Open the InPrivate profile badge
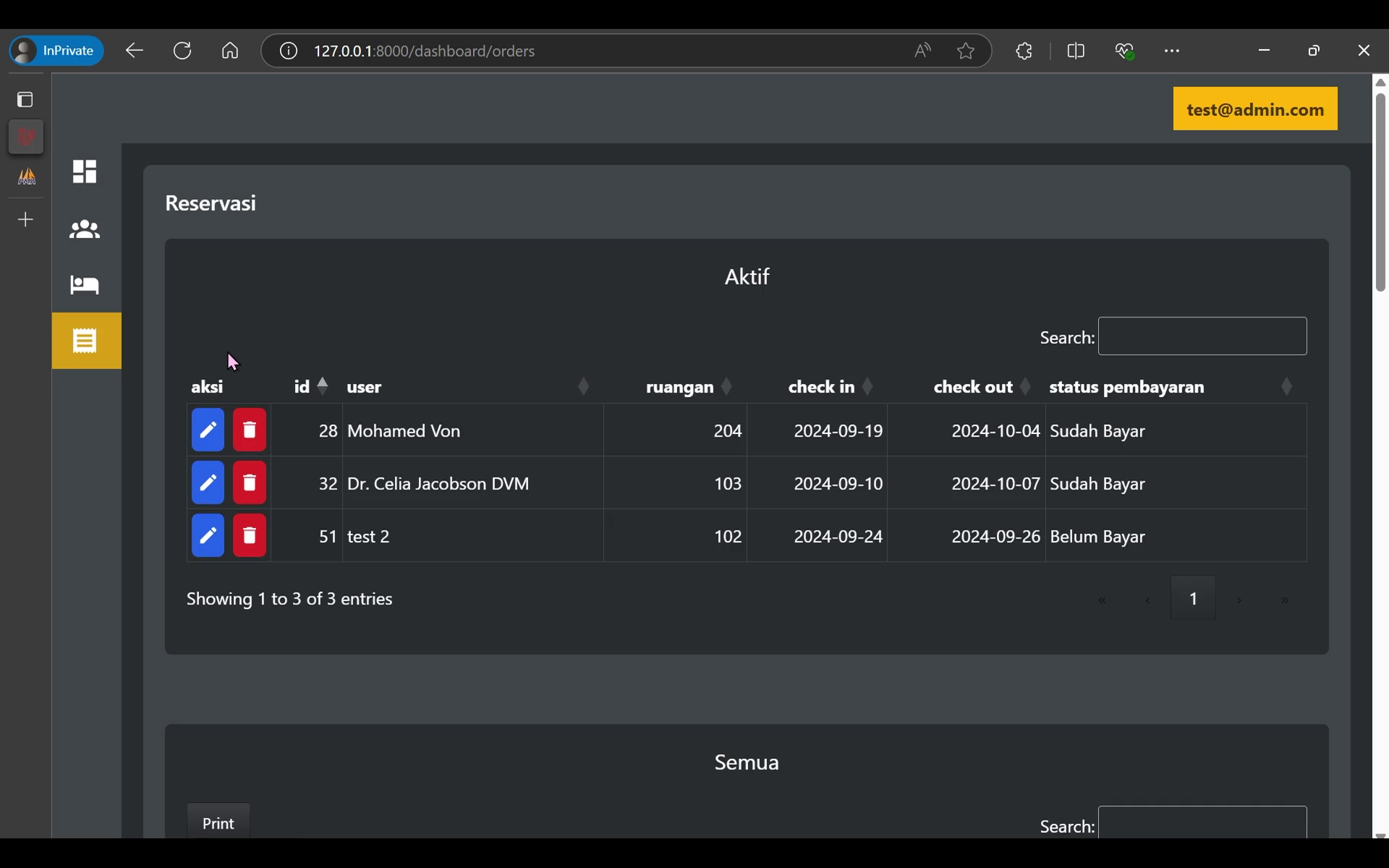 pos(56,51)
